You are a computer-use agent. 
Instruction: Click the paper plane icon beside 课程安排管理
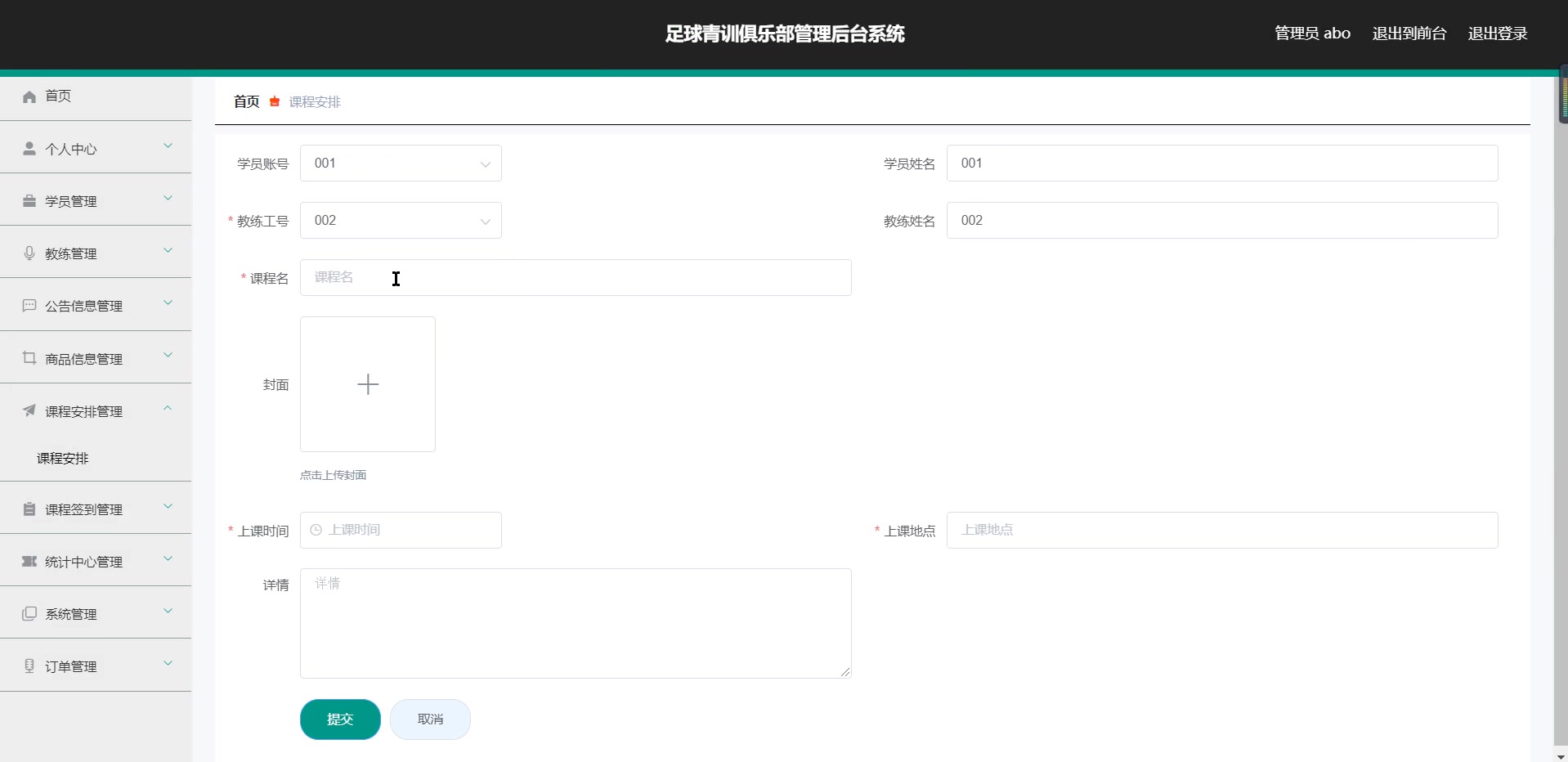[x=29, y=410]
